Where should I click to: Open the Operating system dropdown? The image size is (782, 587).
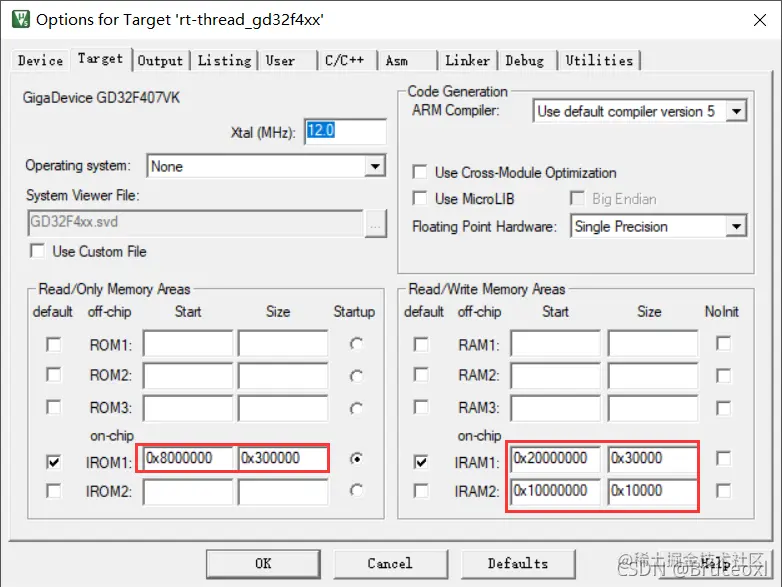[x=375, y=166]
